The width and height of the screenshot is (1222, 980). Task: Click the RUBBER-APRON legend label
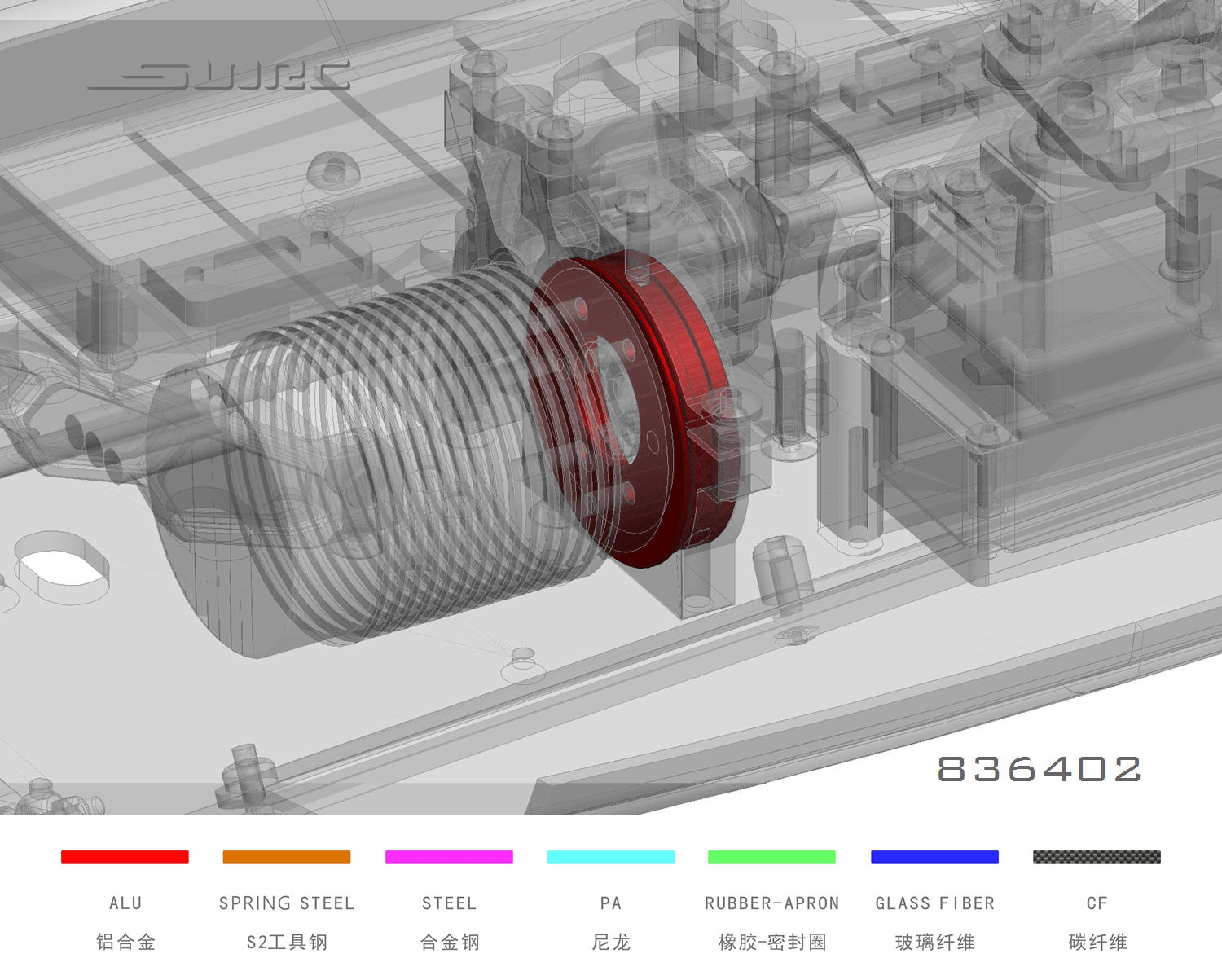point(771,903)
